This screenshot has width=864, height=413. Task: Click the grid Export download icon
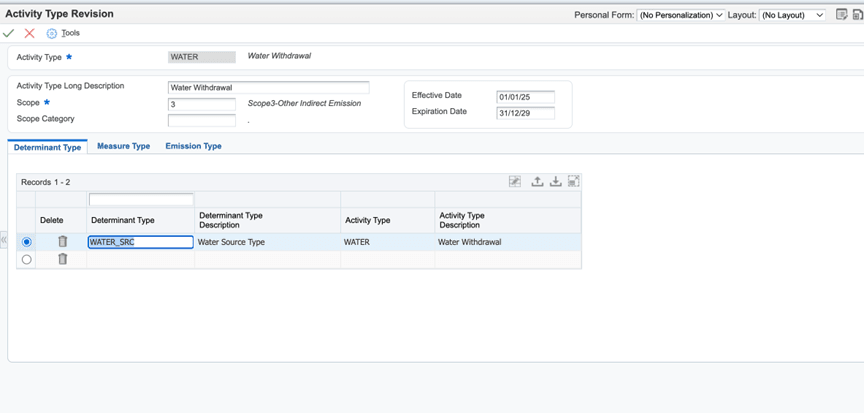click(555, 181)
